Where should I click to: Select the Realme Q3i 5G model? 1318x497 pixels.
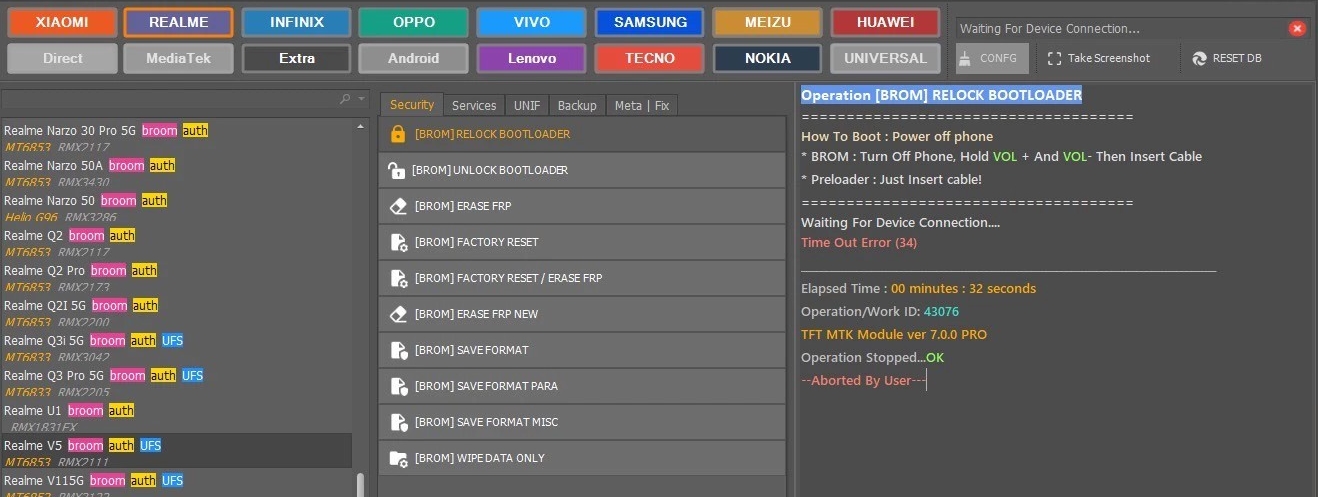pos(177,348)
